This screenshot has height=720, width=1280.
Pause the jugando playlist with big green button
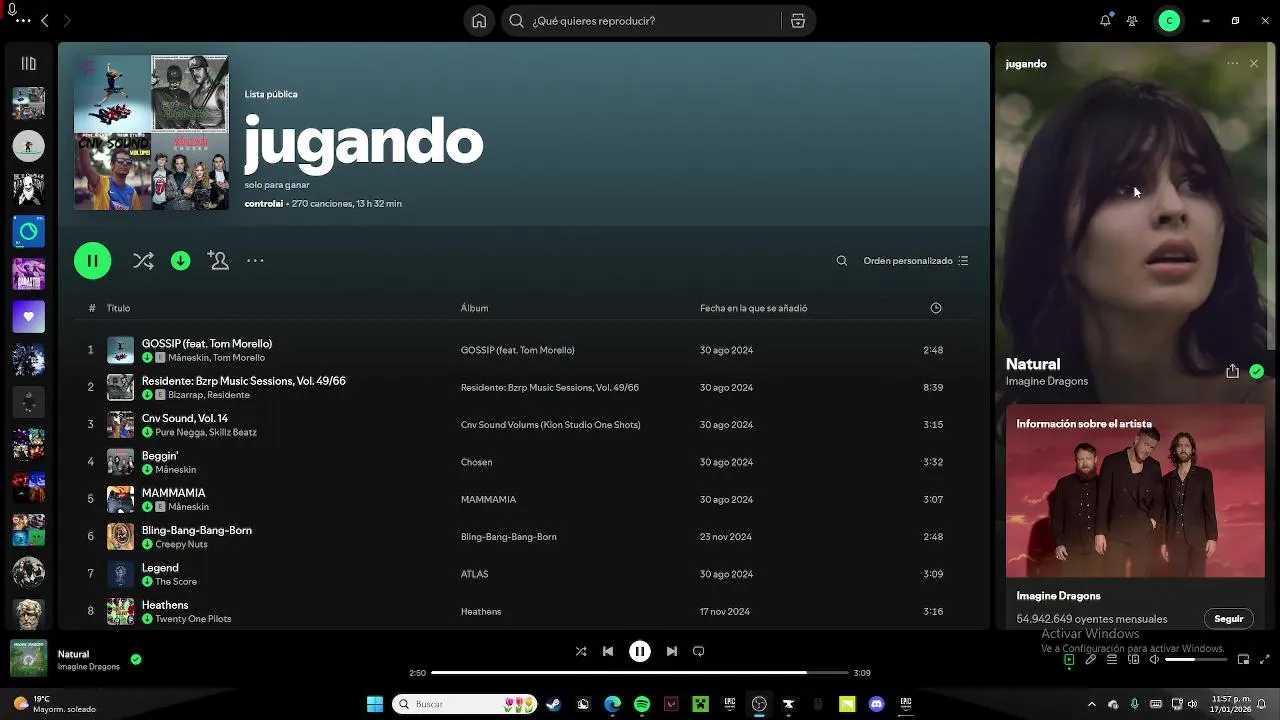point(92,261)
